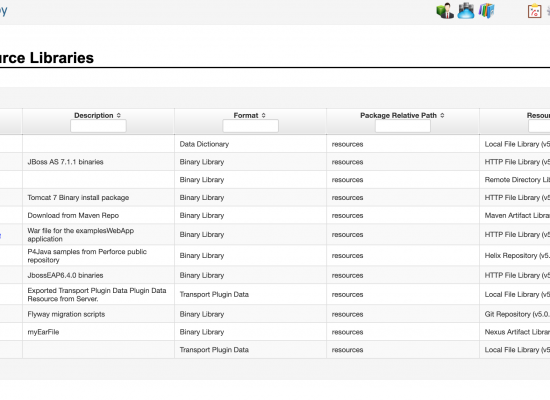
Task: Open the colored binders library icon
Action: [x=487, y=11]
